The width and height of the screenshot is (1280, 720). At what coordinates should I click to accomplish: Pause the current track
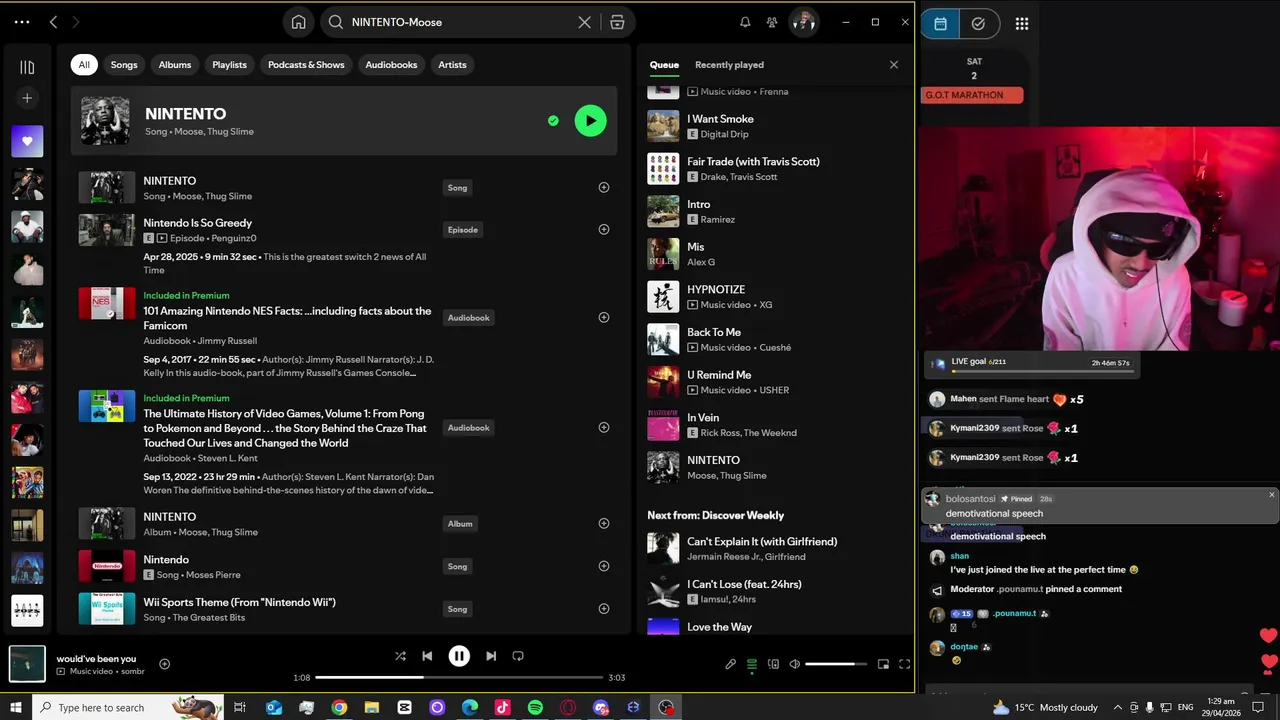pos(459,656)
